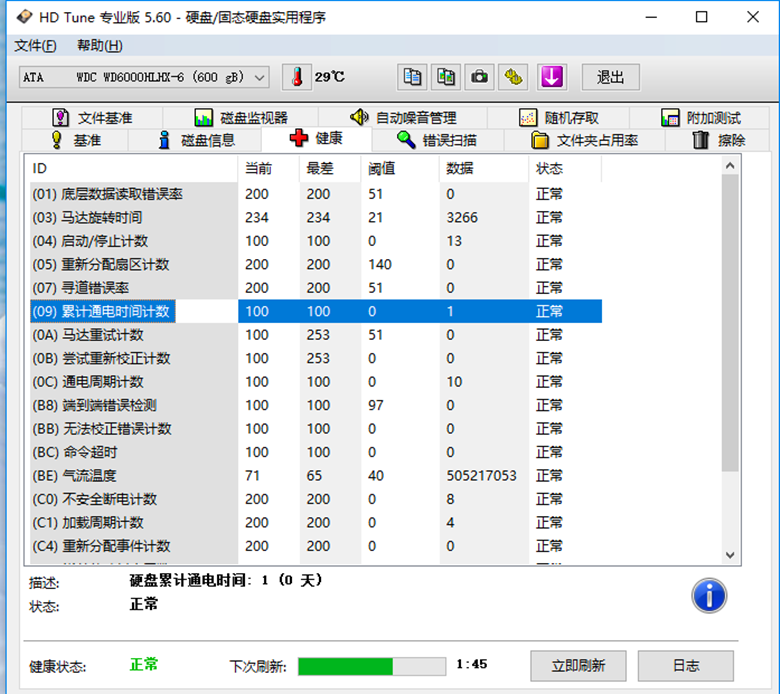Open the 文件夹占用率 tab
The height and width of the screenshot is (694, 780).
[x=585, y=140]
